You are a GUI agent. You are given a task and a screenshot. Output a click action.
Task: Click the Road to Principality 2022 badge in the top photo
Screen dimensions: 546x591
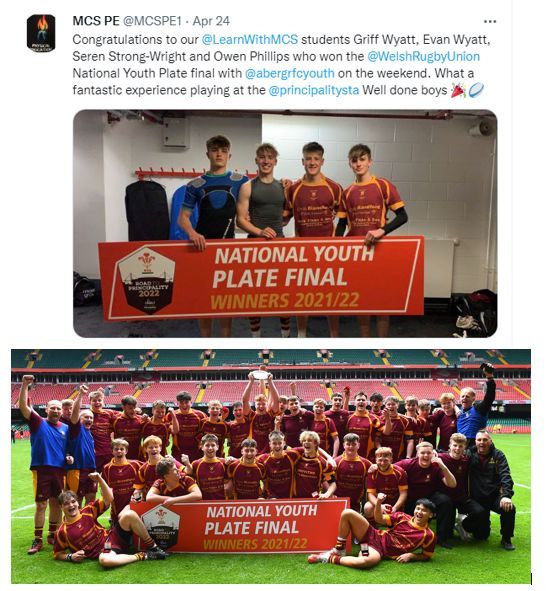(x=146, y=280)
